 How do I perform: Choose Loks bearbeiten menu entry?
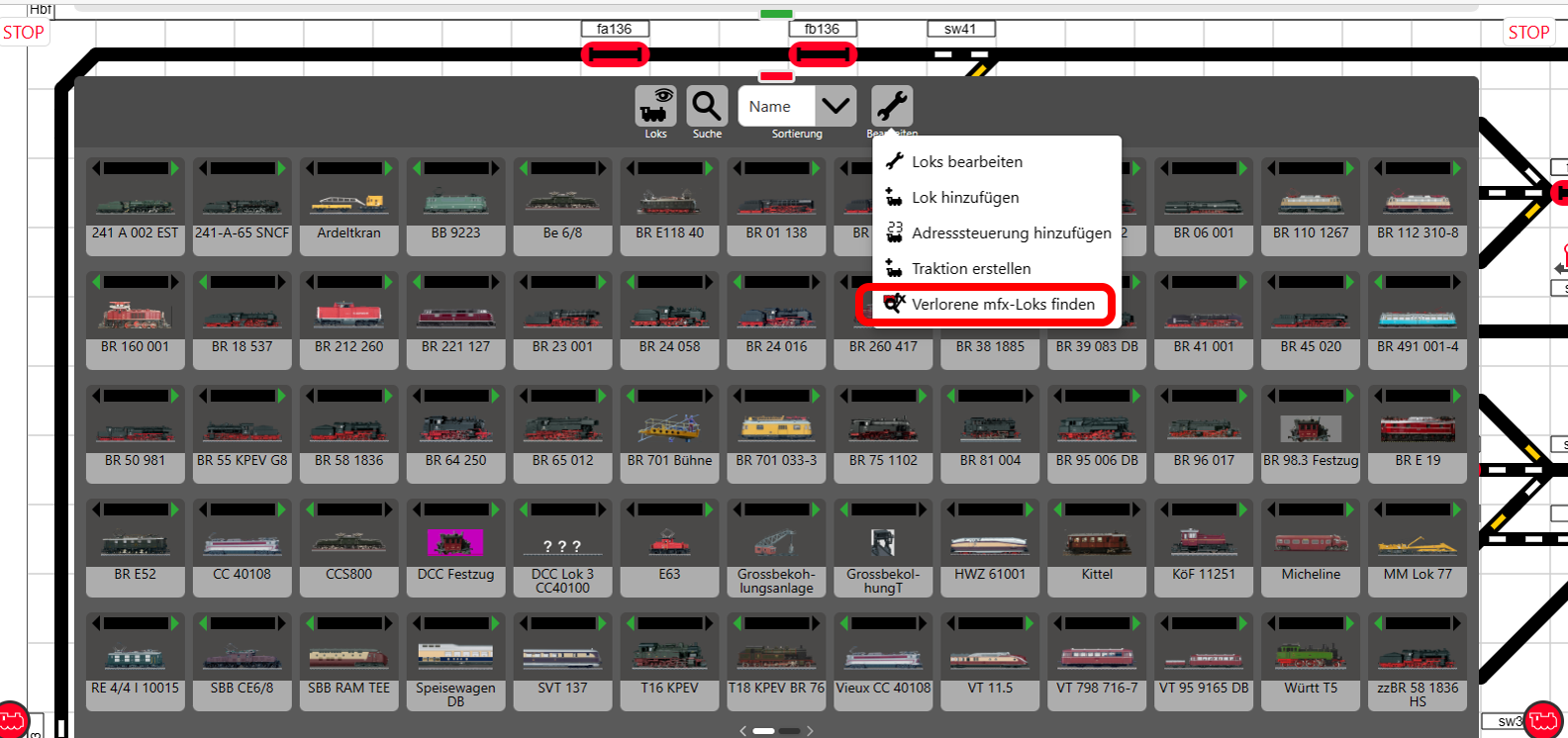(998, 161)
